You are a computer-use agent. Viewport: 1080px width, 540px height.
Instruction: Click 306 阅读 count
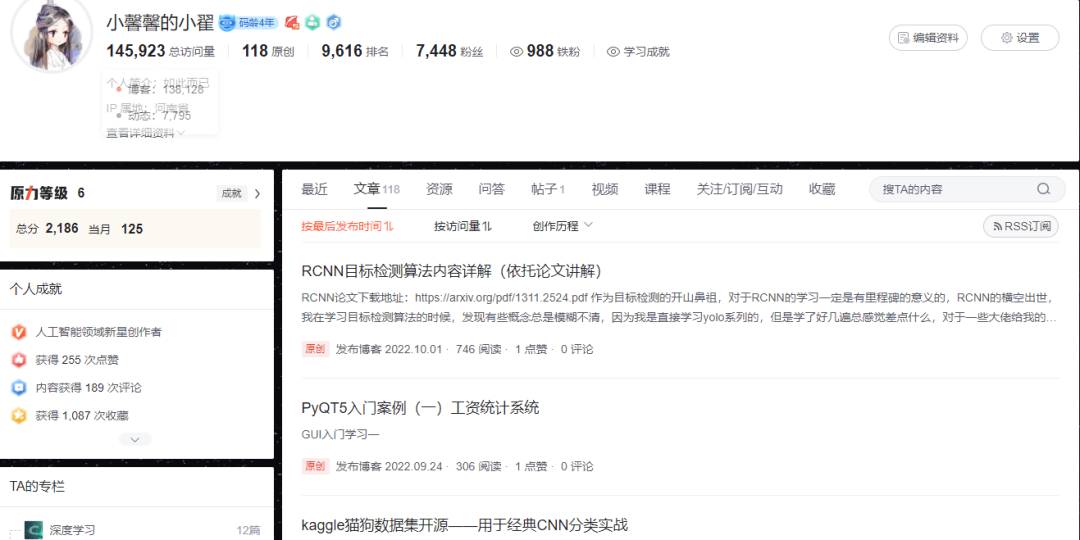[479, 466]
